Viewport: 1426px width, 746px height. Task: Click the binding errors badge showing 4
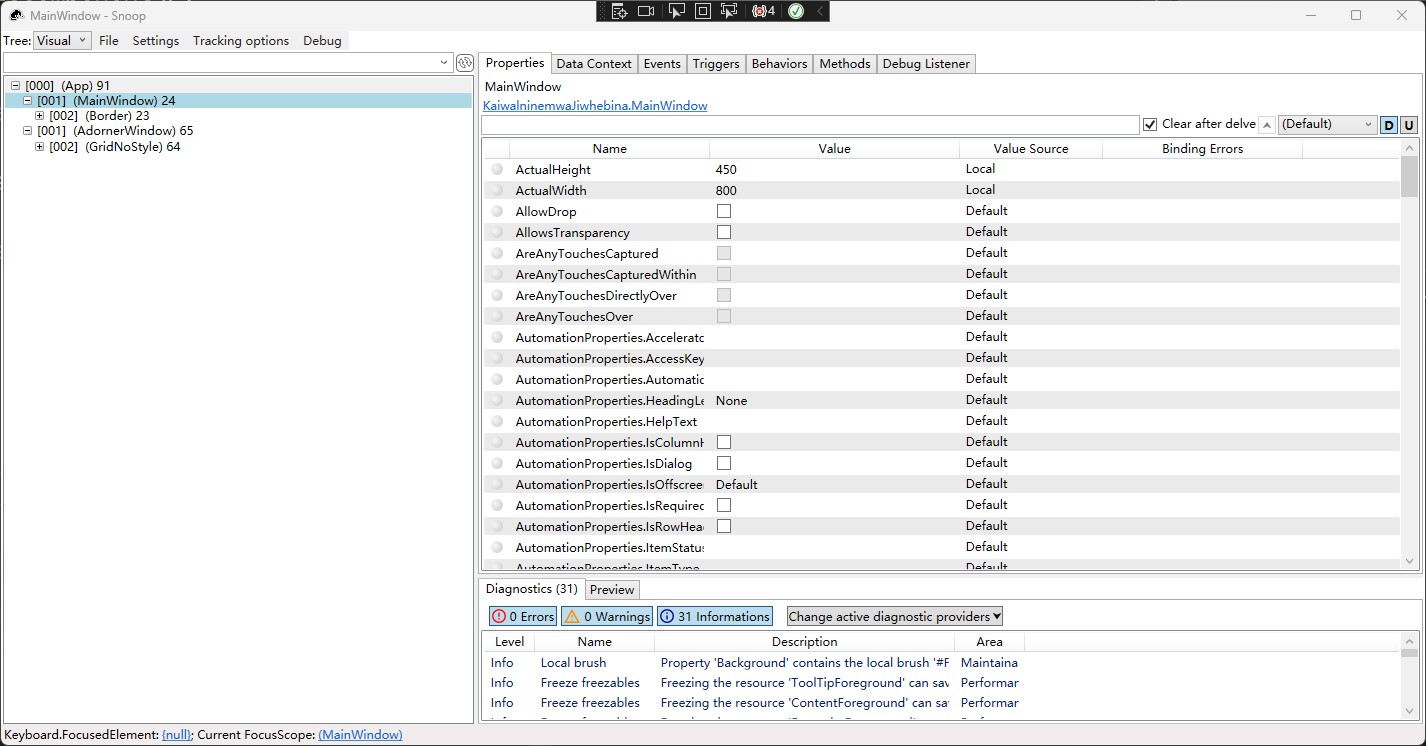pos(762,11)
